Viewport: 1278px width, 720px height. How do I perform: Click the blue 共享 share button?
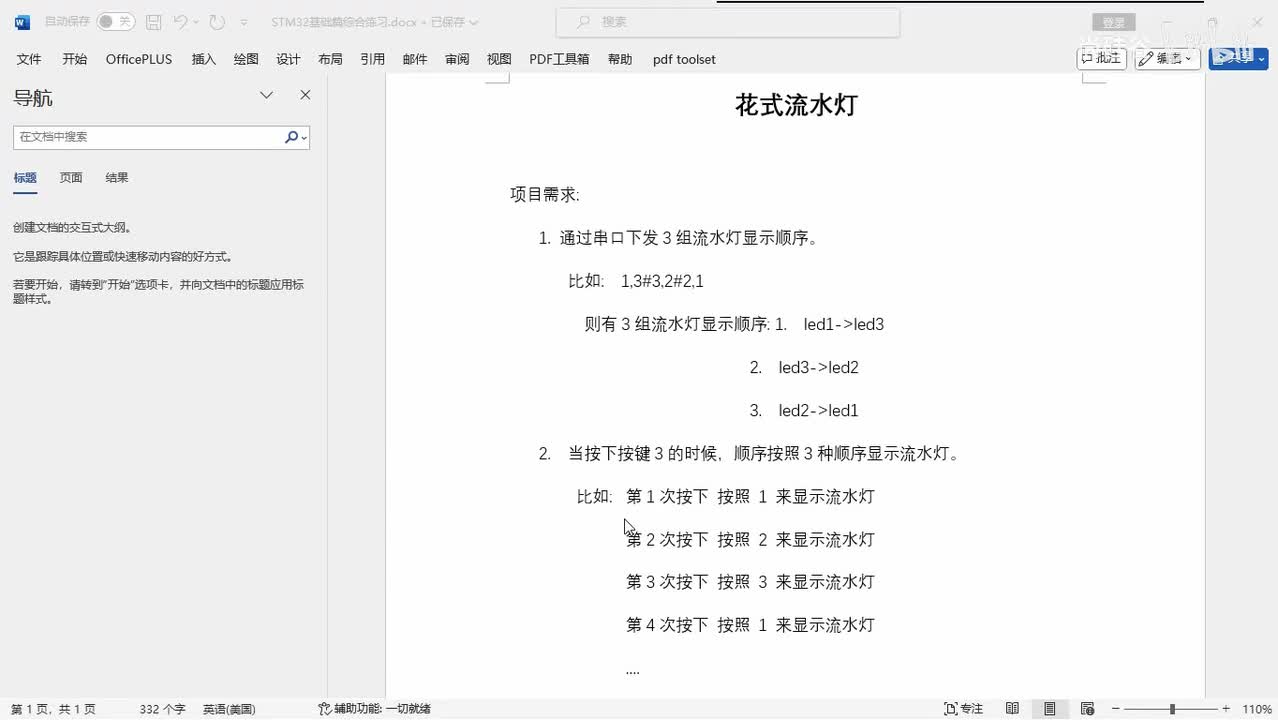click(x=1238, y=58)
